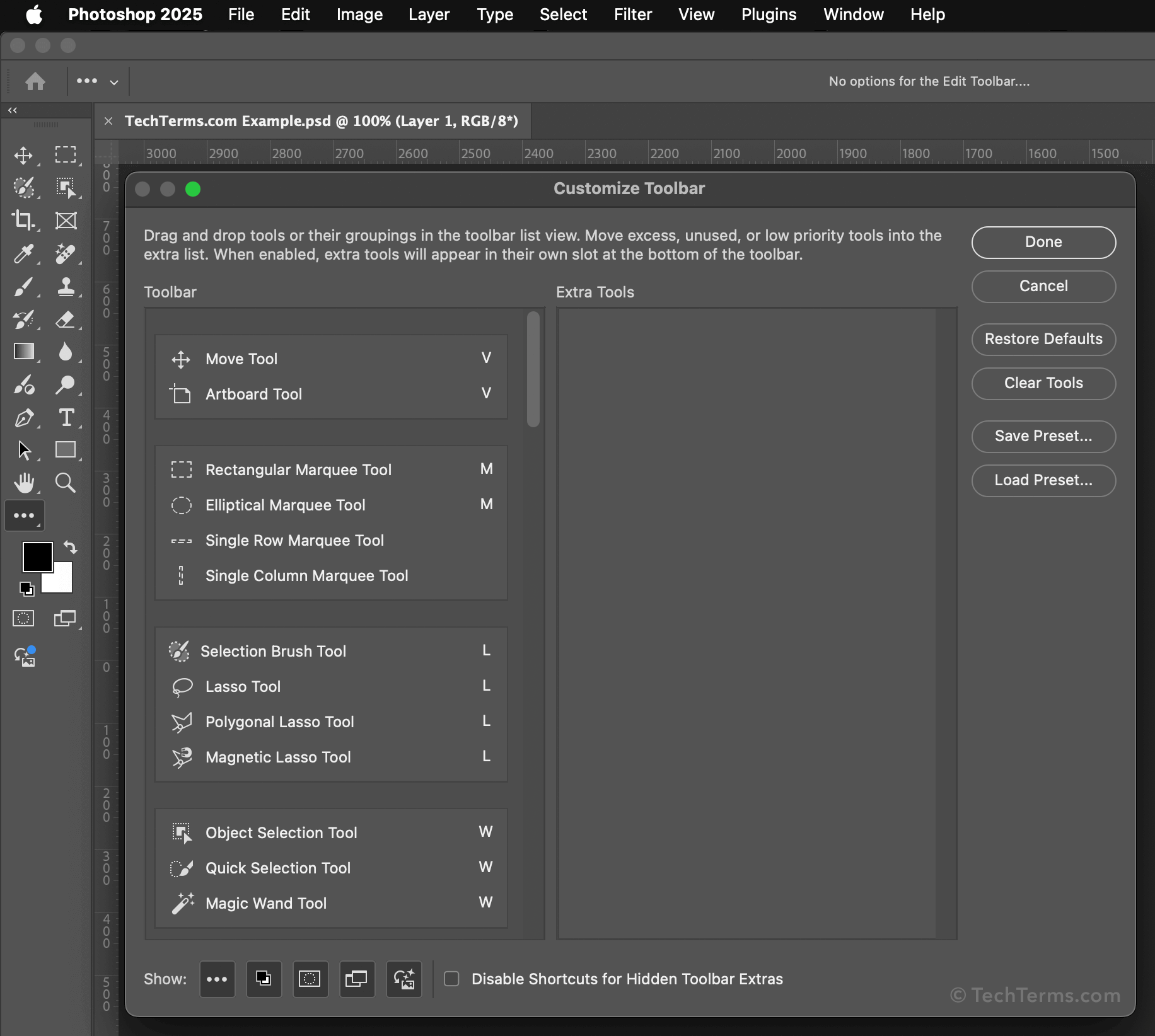The height and width of the screenshot is (1036, 1155).
Task: Select Magnetic Lasso Tool row in list
Action: (331, 757)
